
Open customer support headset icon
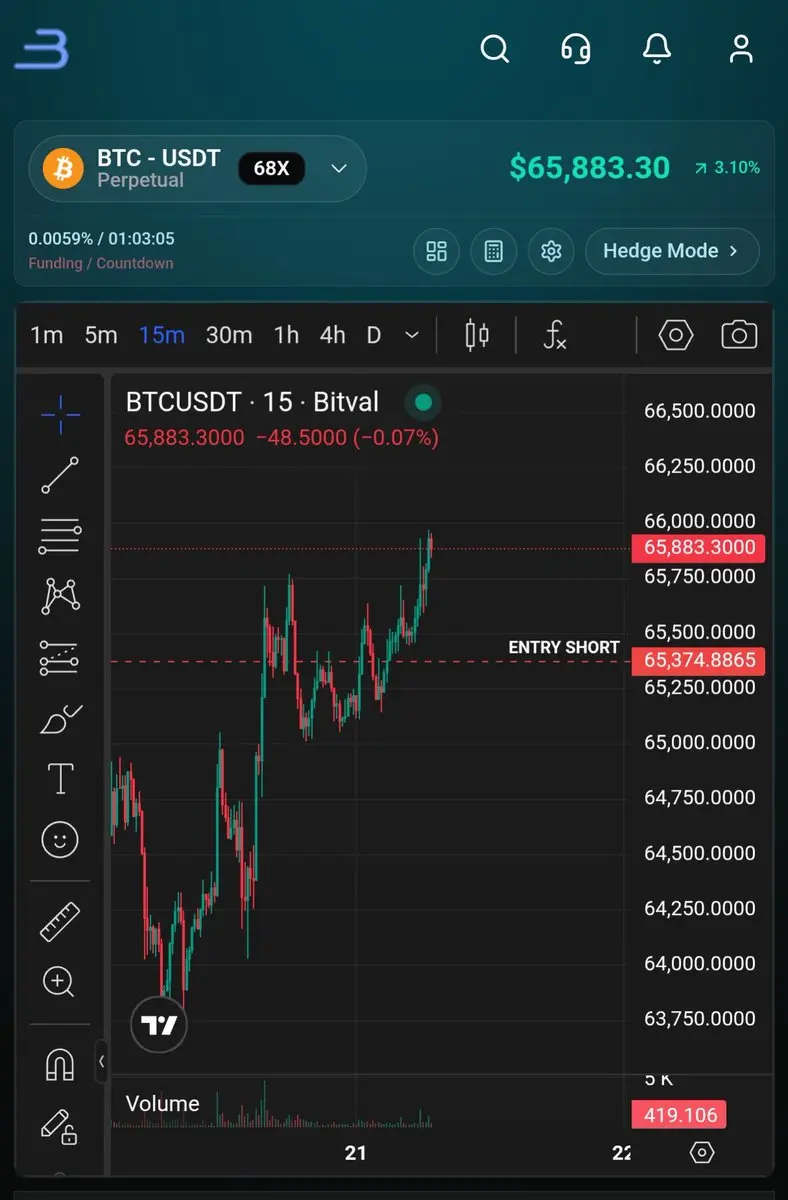click(576, 48)
